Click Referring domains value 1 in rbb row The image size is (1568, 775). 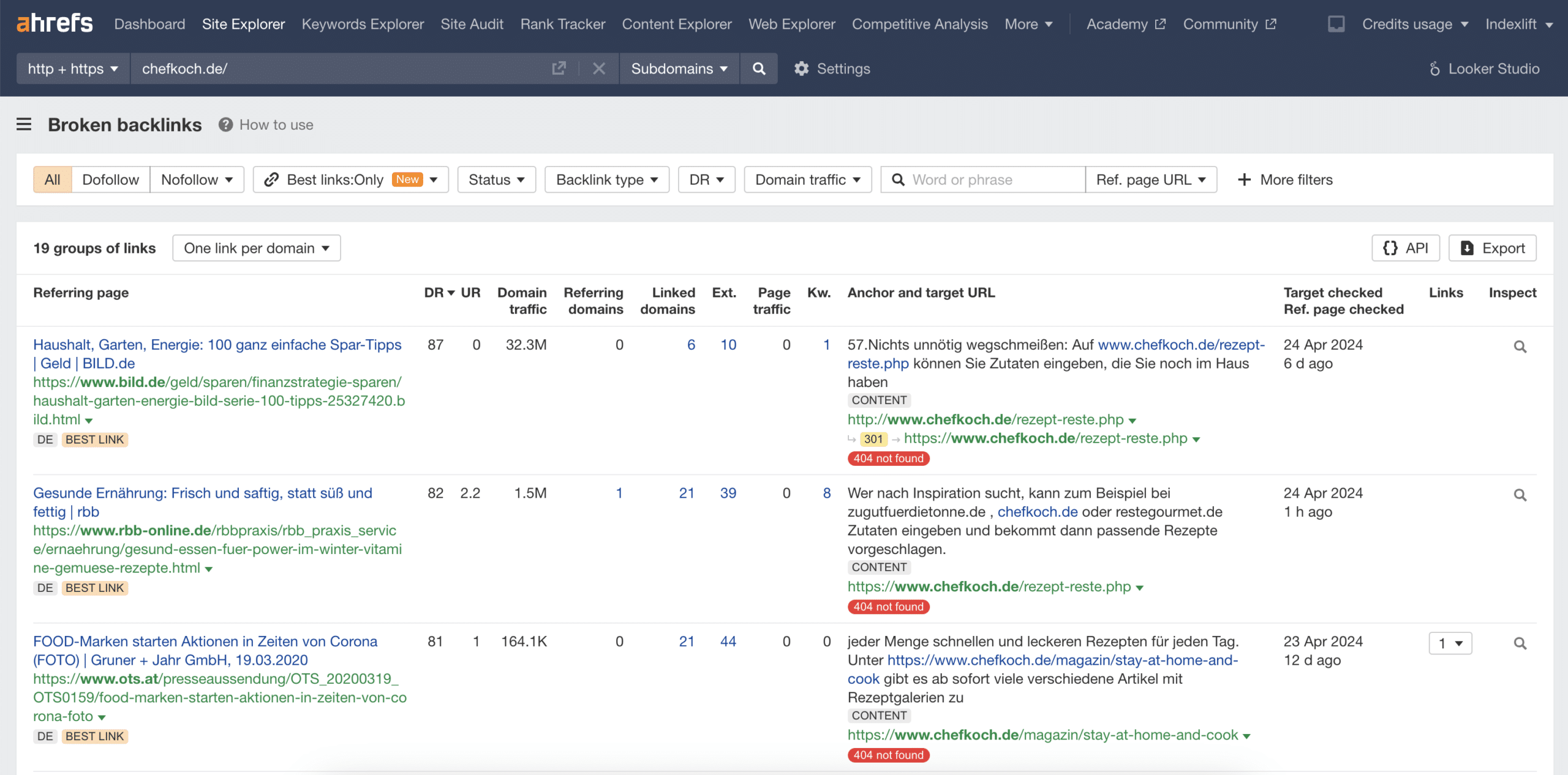(619, 493)
